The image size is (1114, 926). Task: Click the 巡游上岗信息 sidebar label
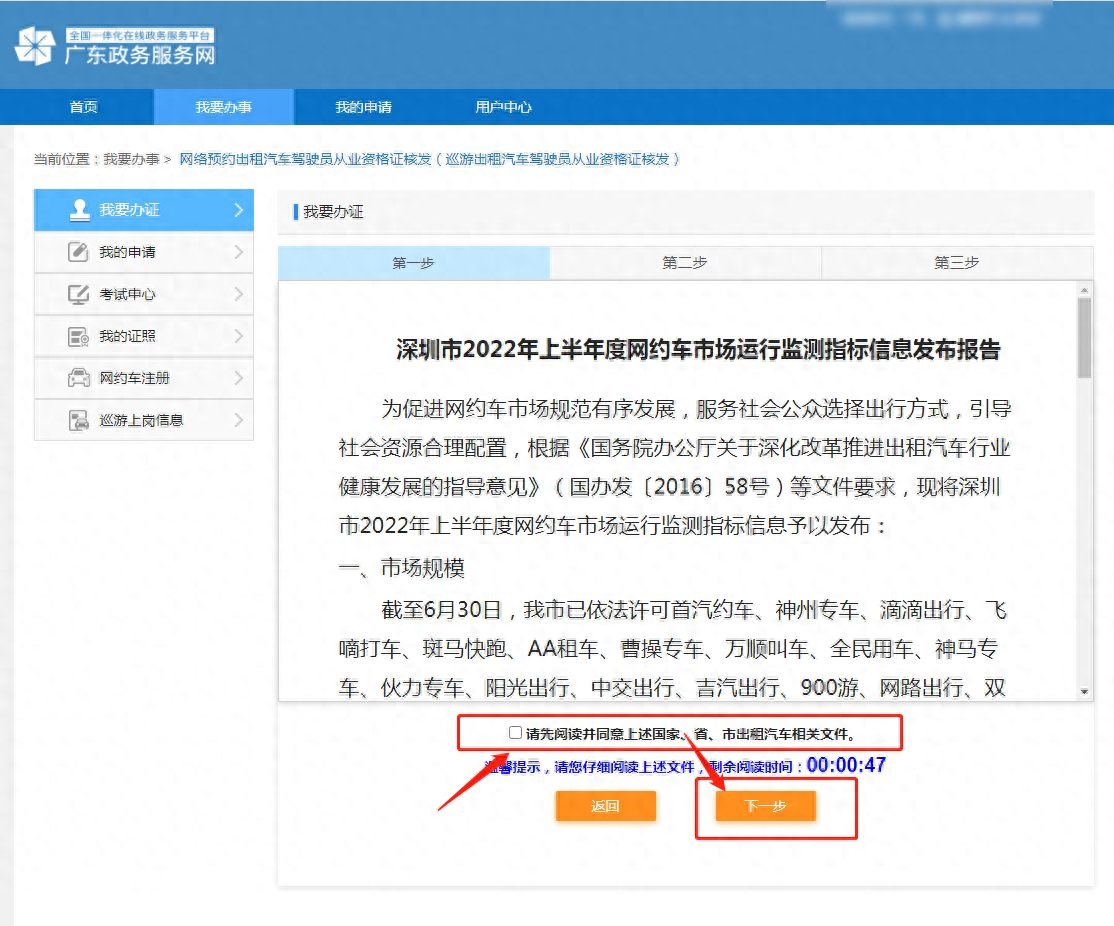click(x=141, y=420)
